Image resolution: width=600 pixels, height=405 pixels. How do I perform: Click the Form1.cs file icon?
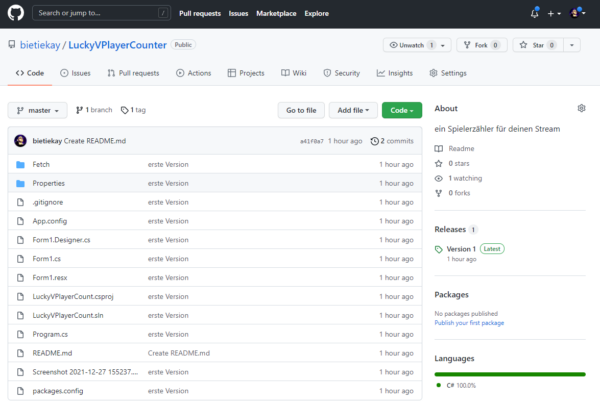click(x=20, y=259)
